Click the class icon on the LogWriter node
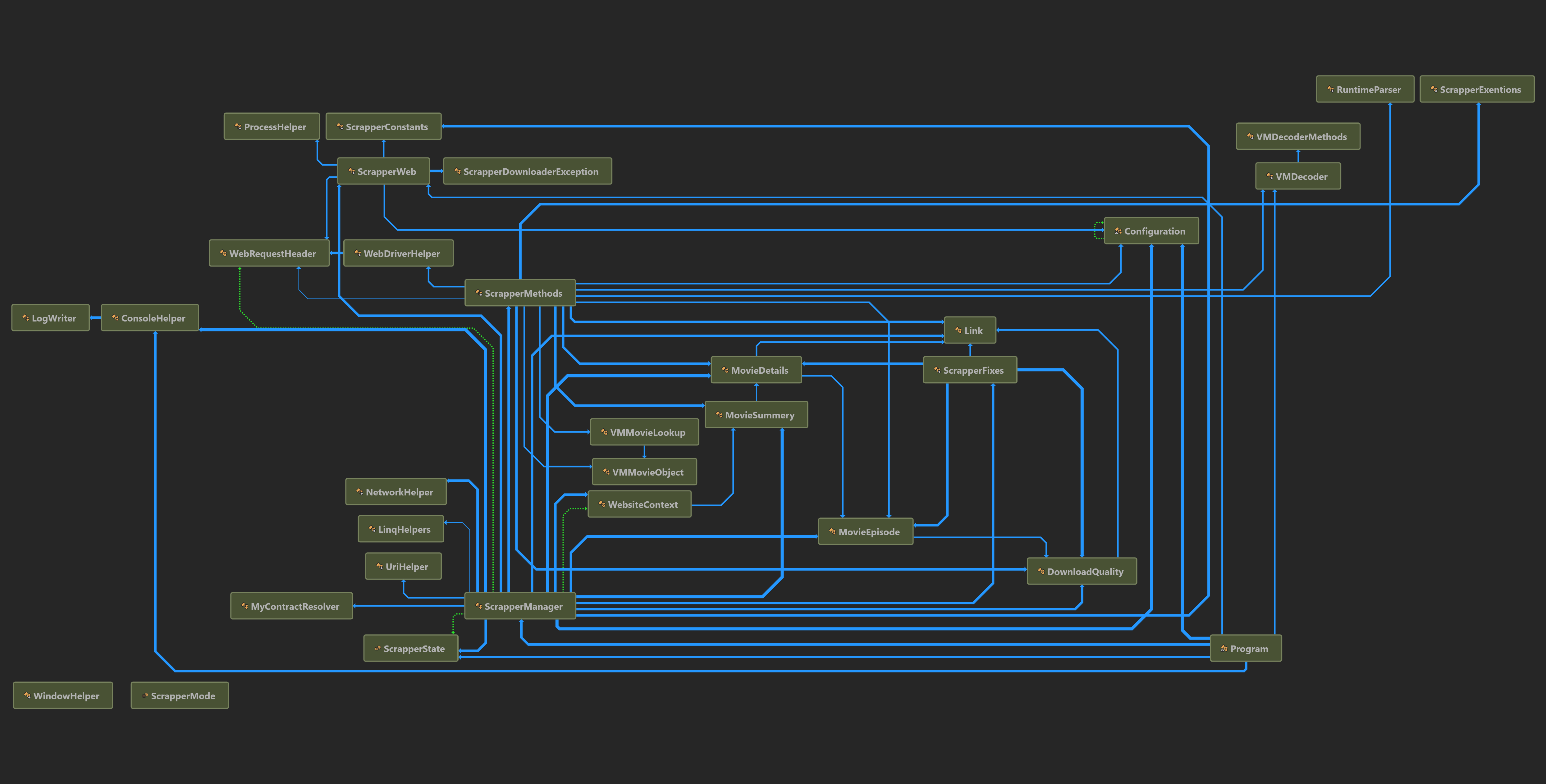1546x784 pixels. click(x=25, y=318)
